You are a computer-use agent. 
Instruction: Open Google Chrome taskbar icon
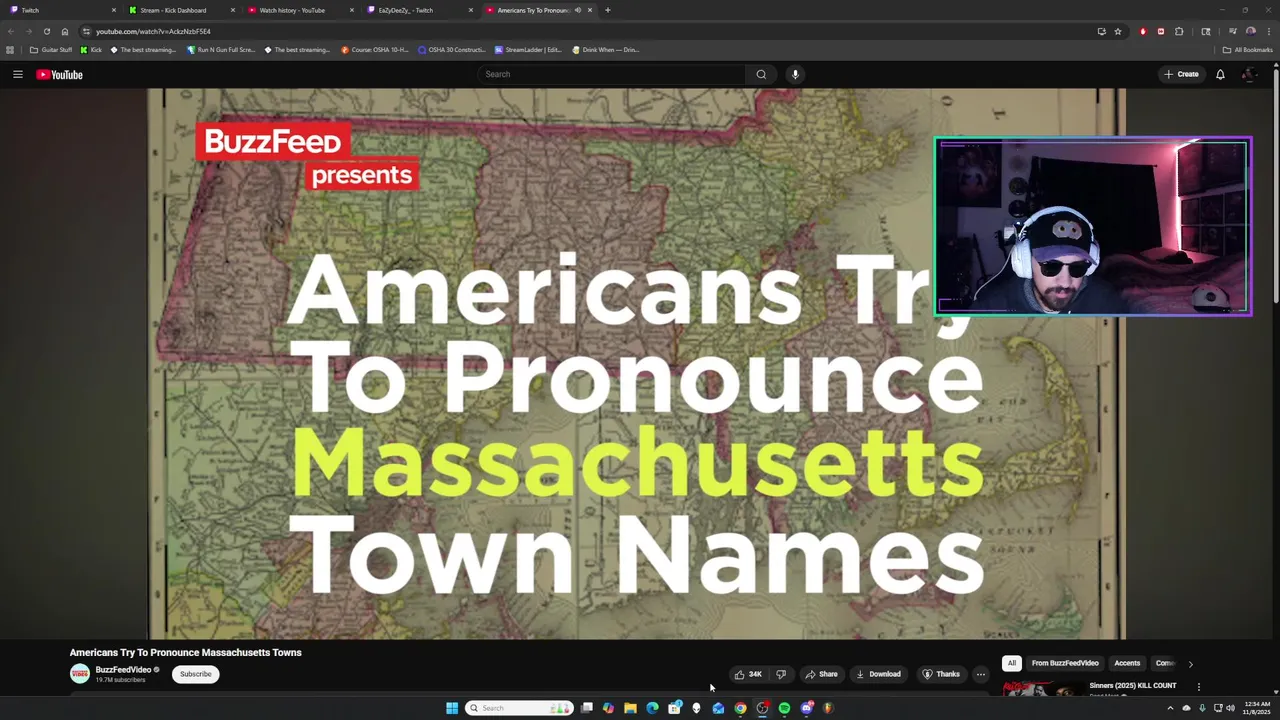click(740, 708)
